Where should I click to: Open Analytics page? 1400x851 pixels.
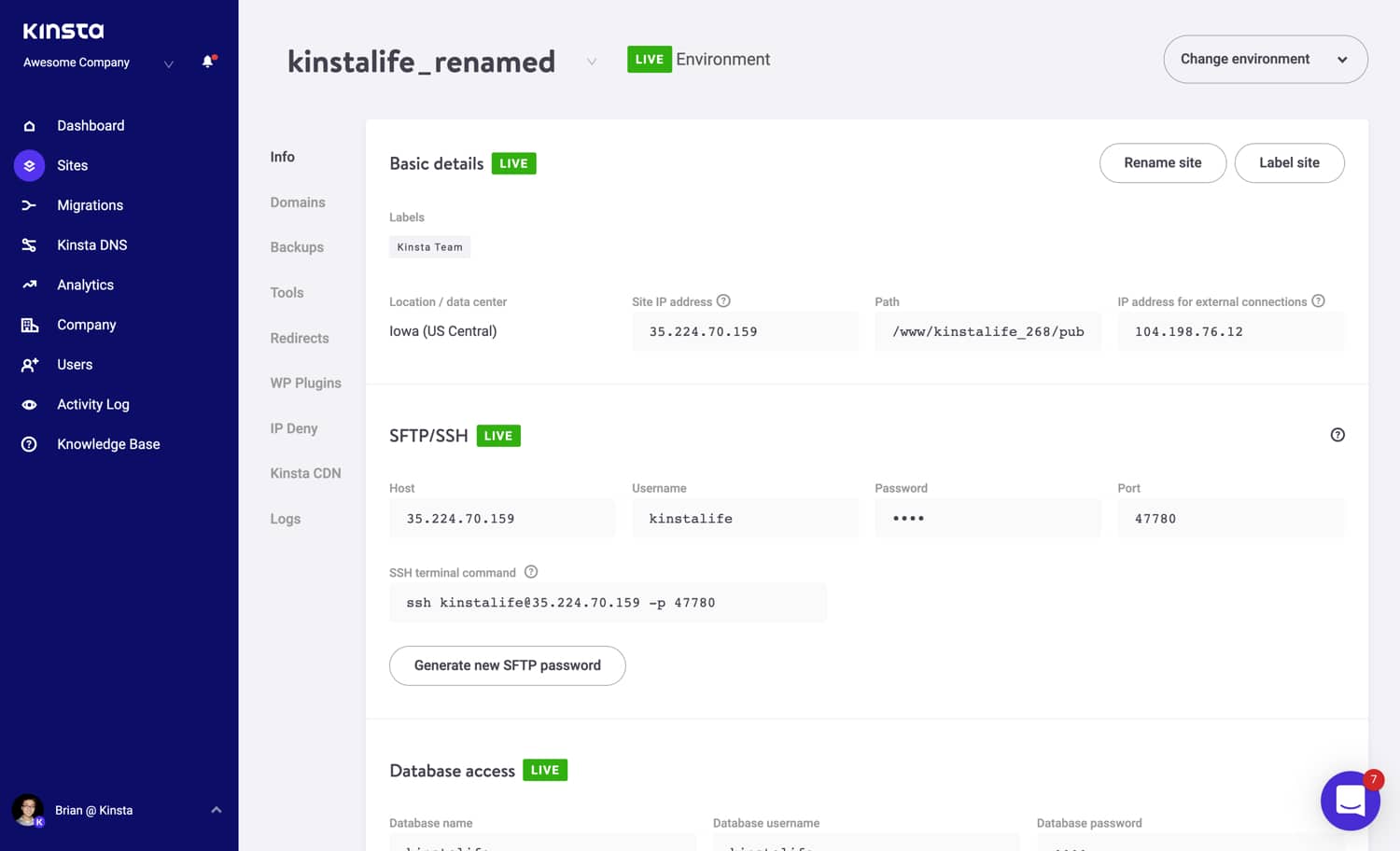85,285
